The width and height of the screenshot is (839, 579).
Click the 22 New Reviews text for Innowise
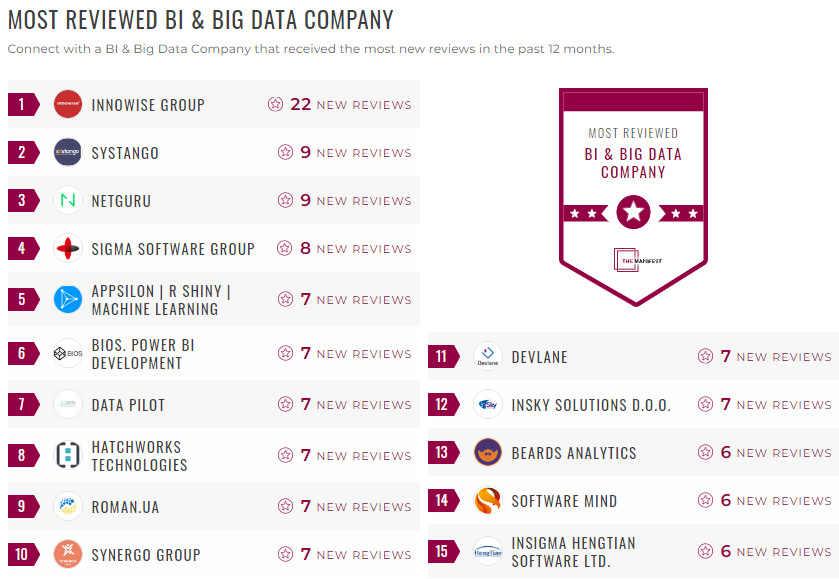(351, 104)
